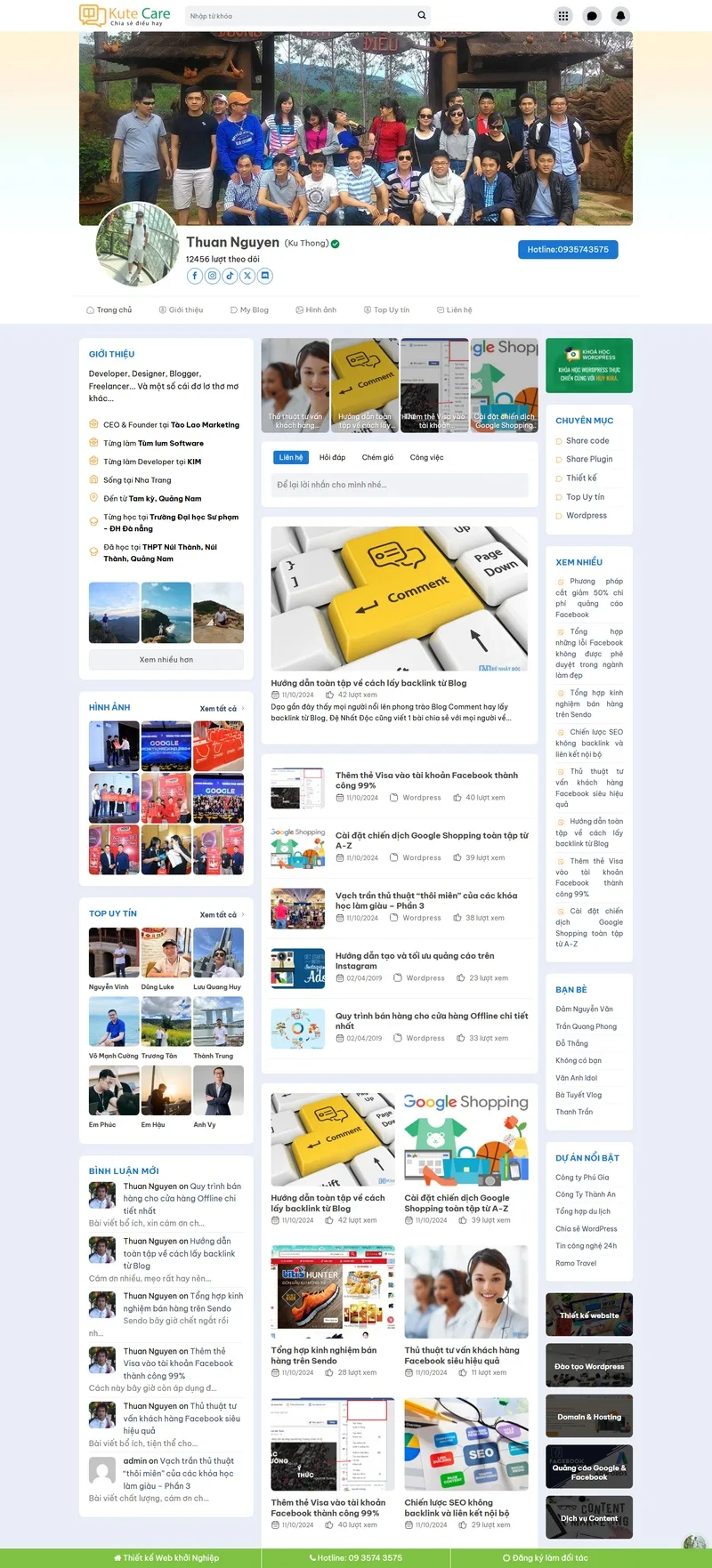Click the "Để lại lời nhắn" message field

(400, 485)
